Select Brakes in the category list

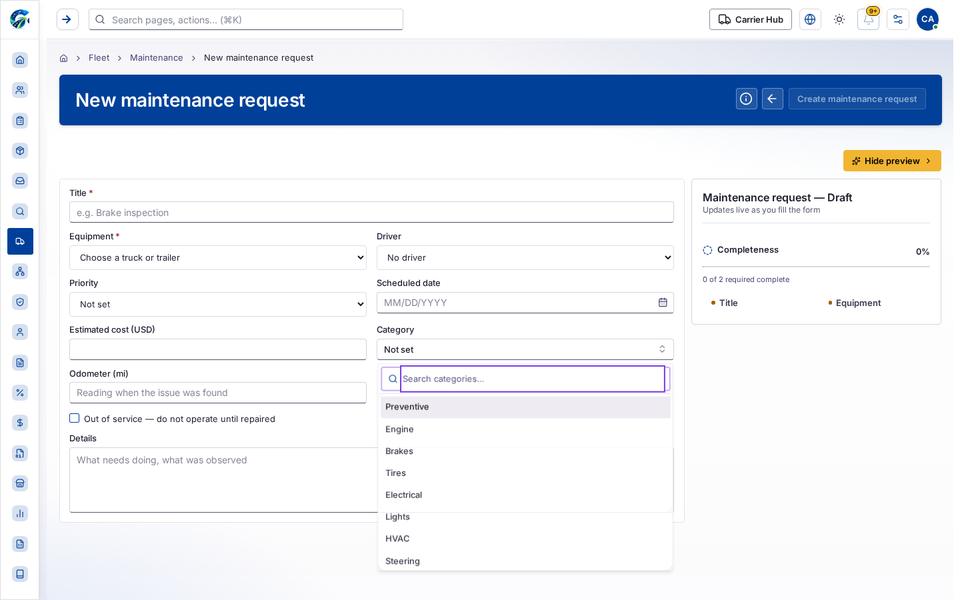pos(525,451)
